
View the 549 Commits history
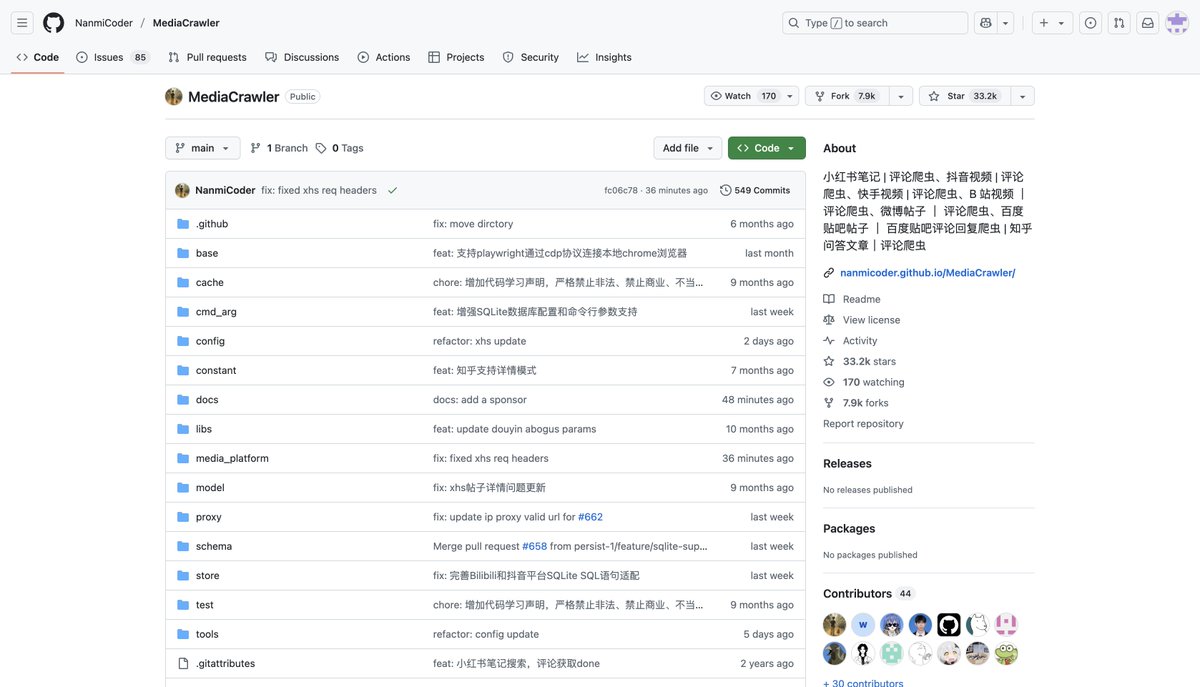[x=755, y=190]
